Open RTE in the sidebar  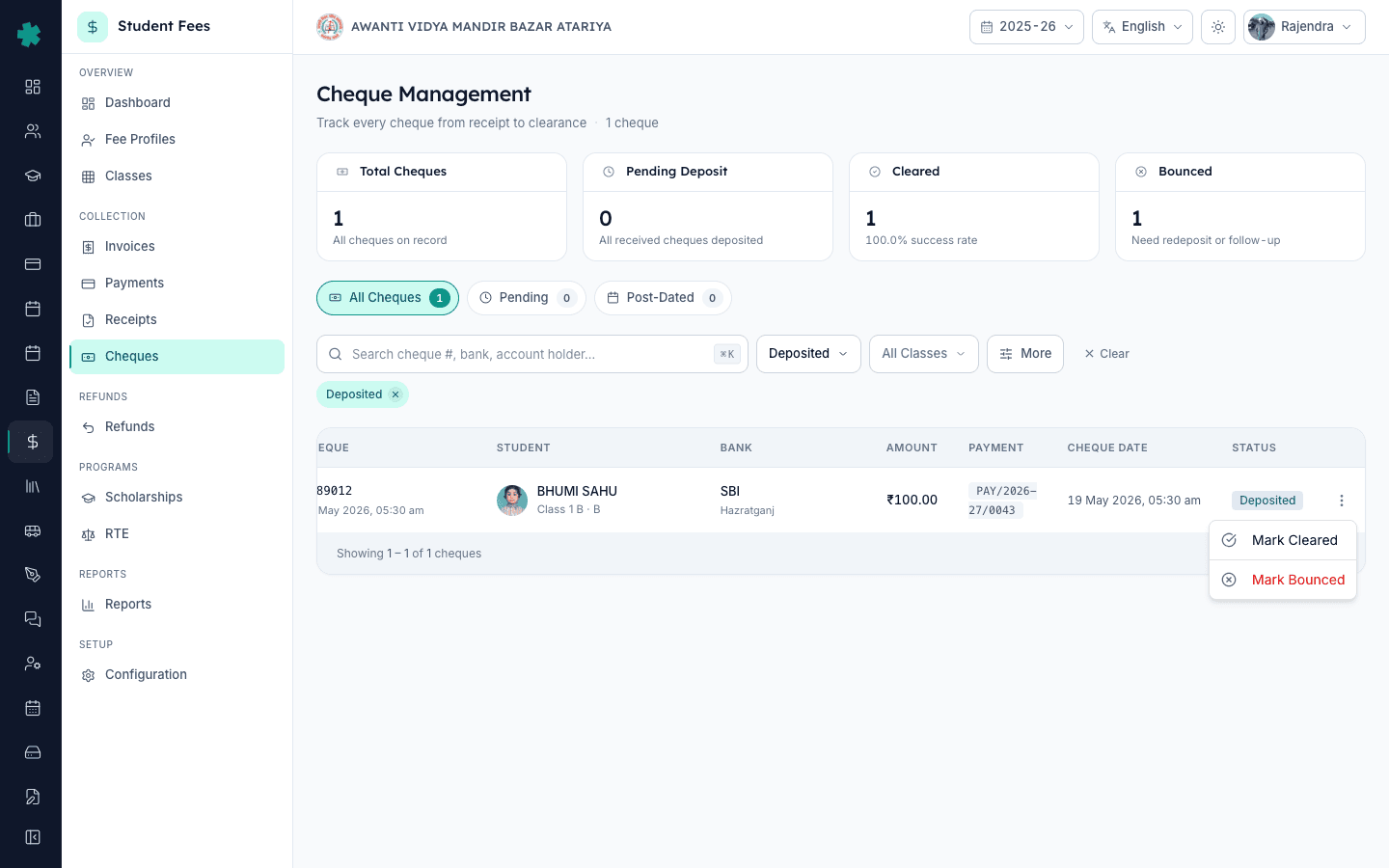(177, 534)
